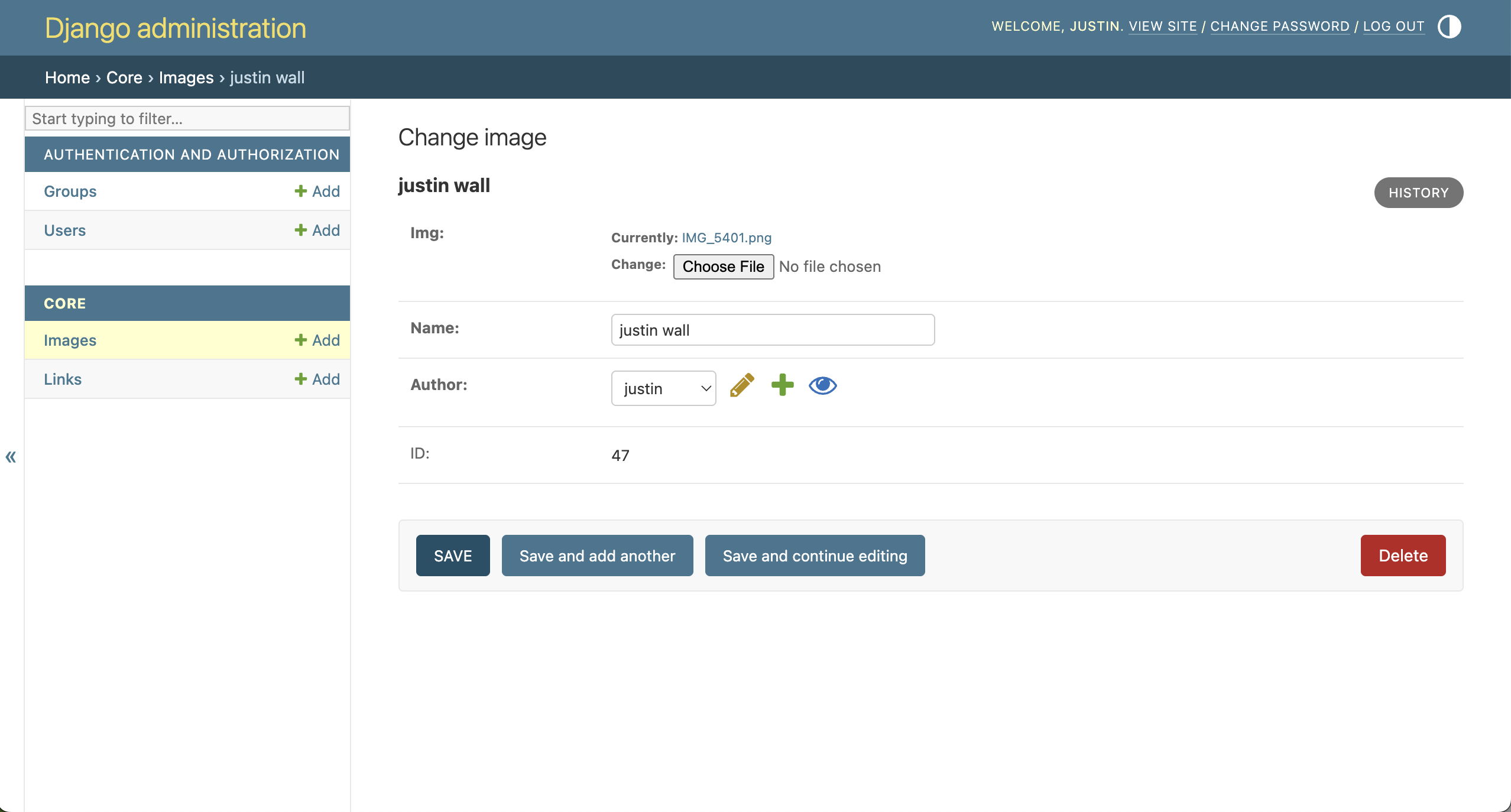View selected author via eye icon
The height and width of the screenshot is (812, 1511).
(822, 386)
